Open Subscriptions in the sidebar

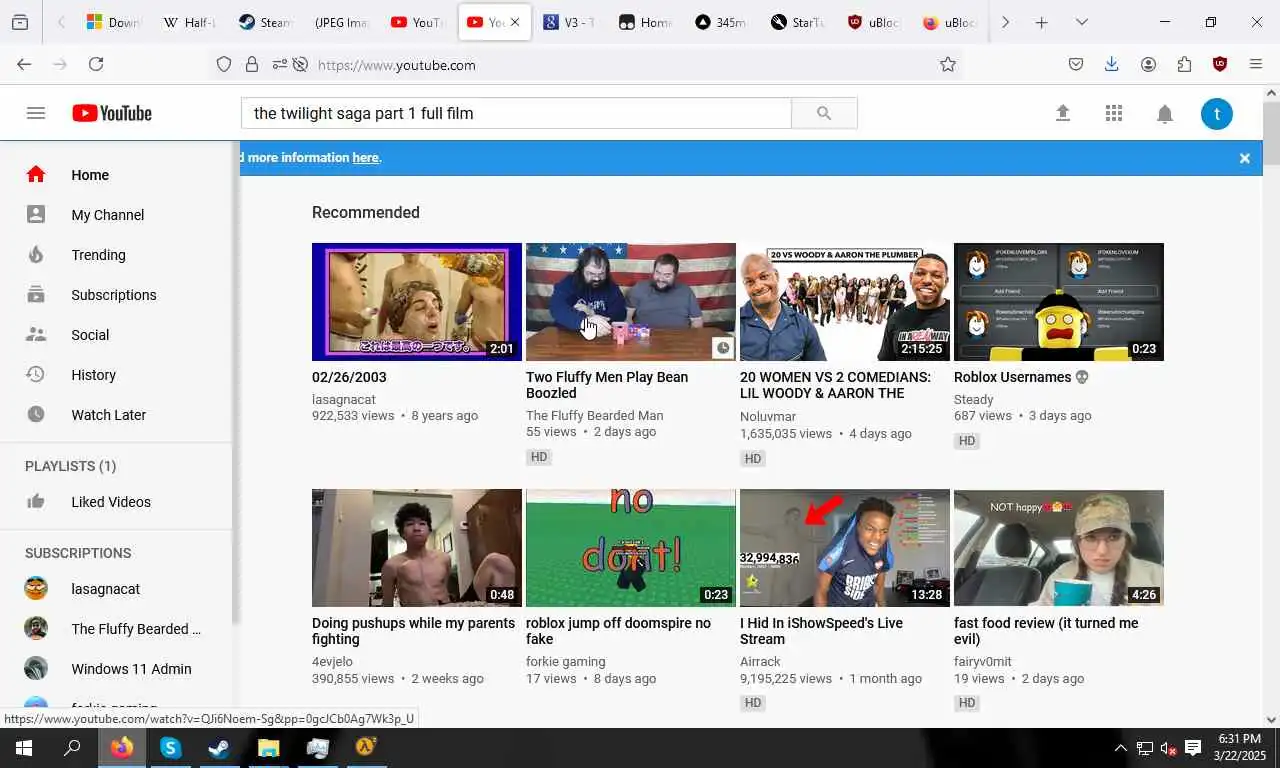coord(116,295)
